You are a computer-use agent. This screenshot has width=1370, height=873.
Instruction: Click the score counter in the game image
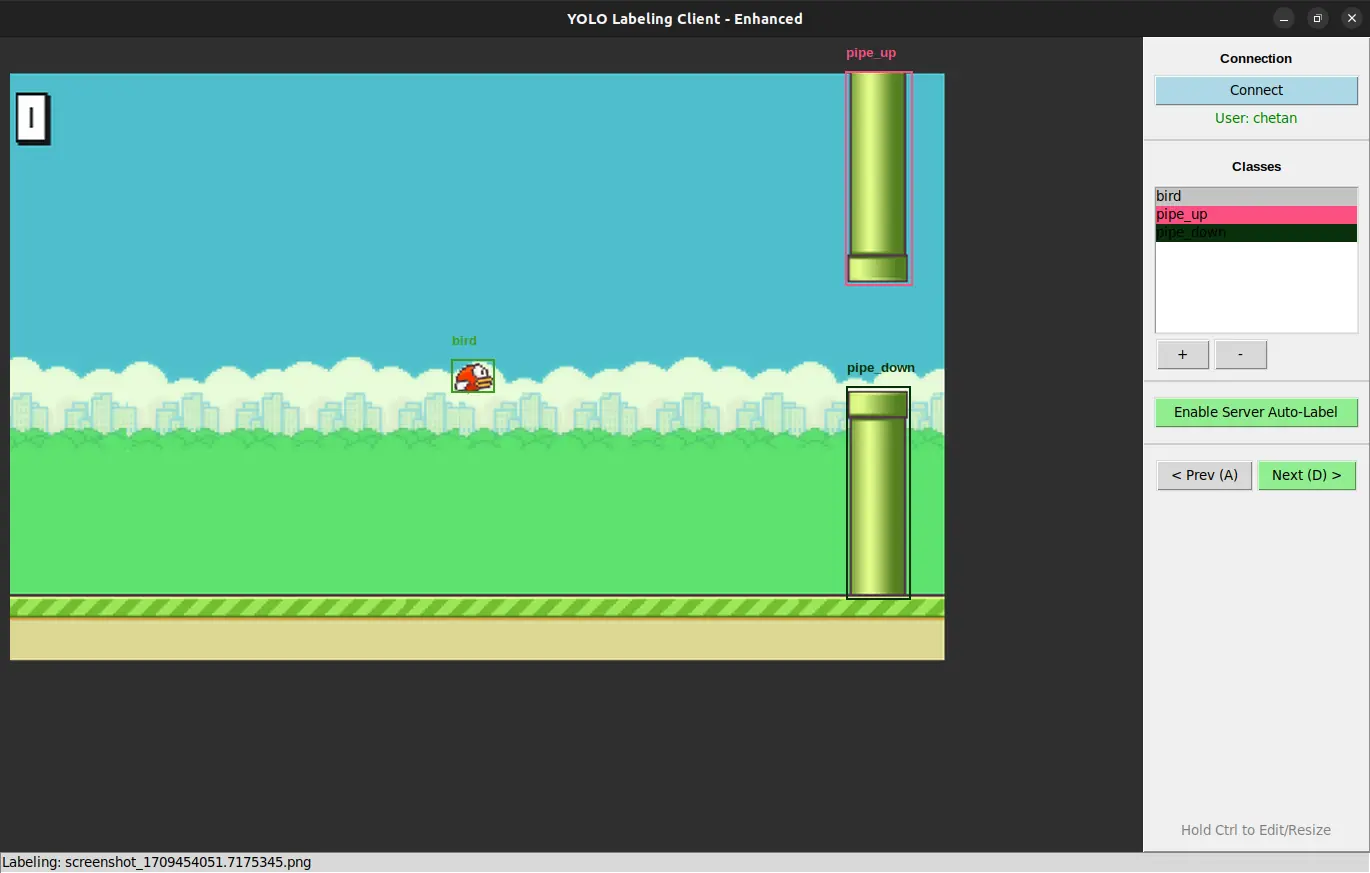[32, 119]
